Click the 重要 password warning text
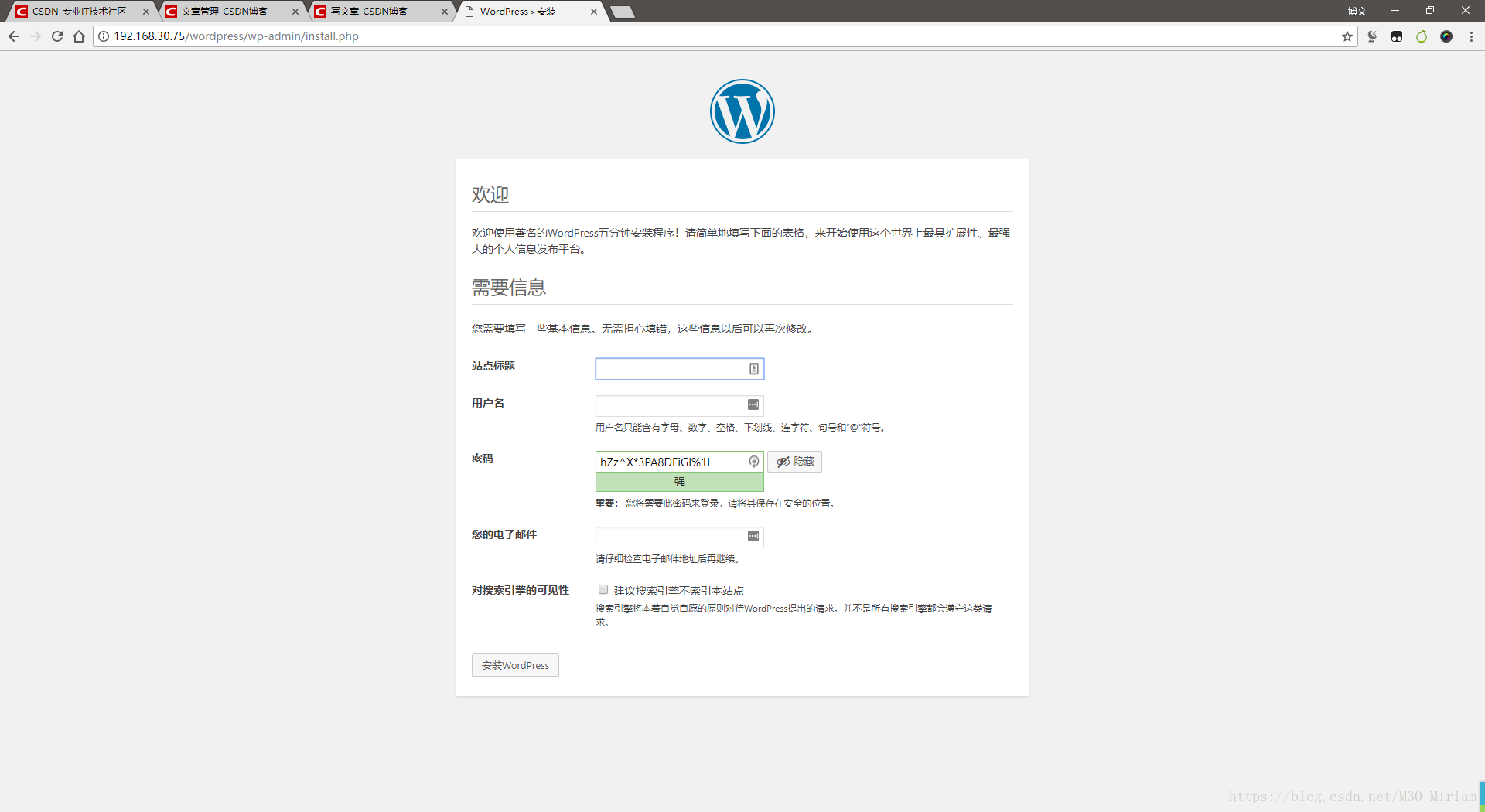This screenshot has width=1485, height=812. point(715,503)
